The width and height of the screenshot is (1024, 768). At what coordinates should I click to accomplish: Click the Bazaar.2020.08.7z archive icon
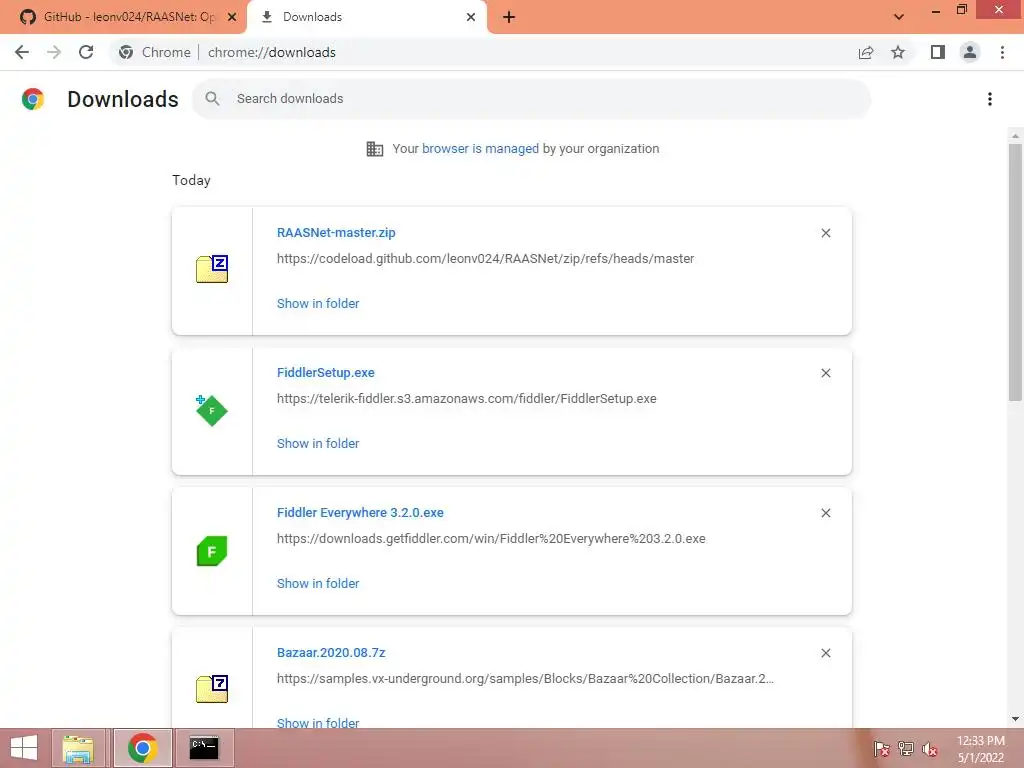212,689
